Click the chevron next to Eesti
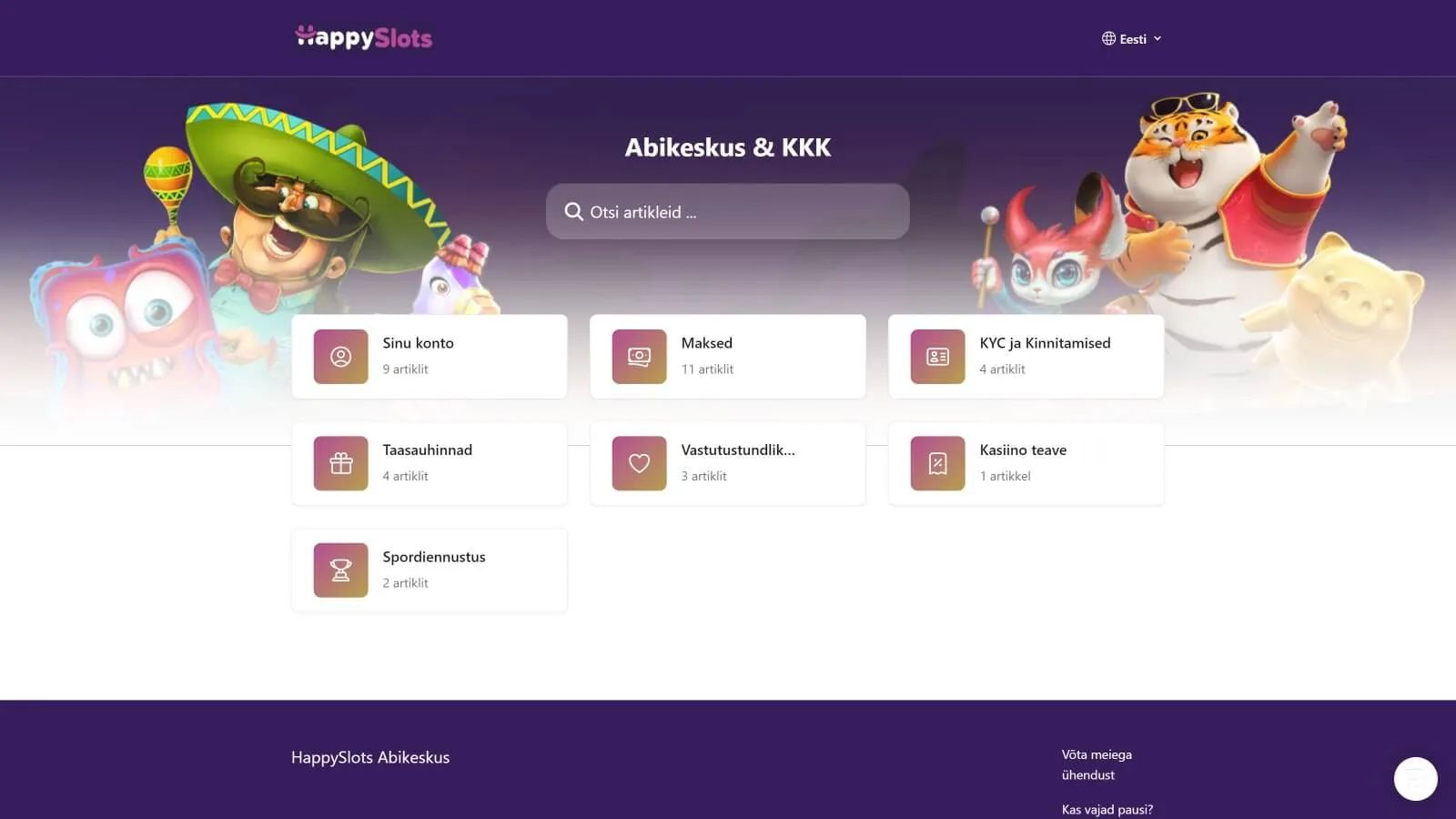The width and height of the screenshot is (1456, 819). tap(1158, 39)
